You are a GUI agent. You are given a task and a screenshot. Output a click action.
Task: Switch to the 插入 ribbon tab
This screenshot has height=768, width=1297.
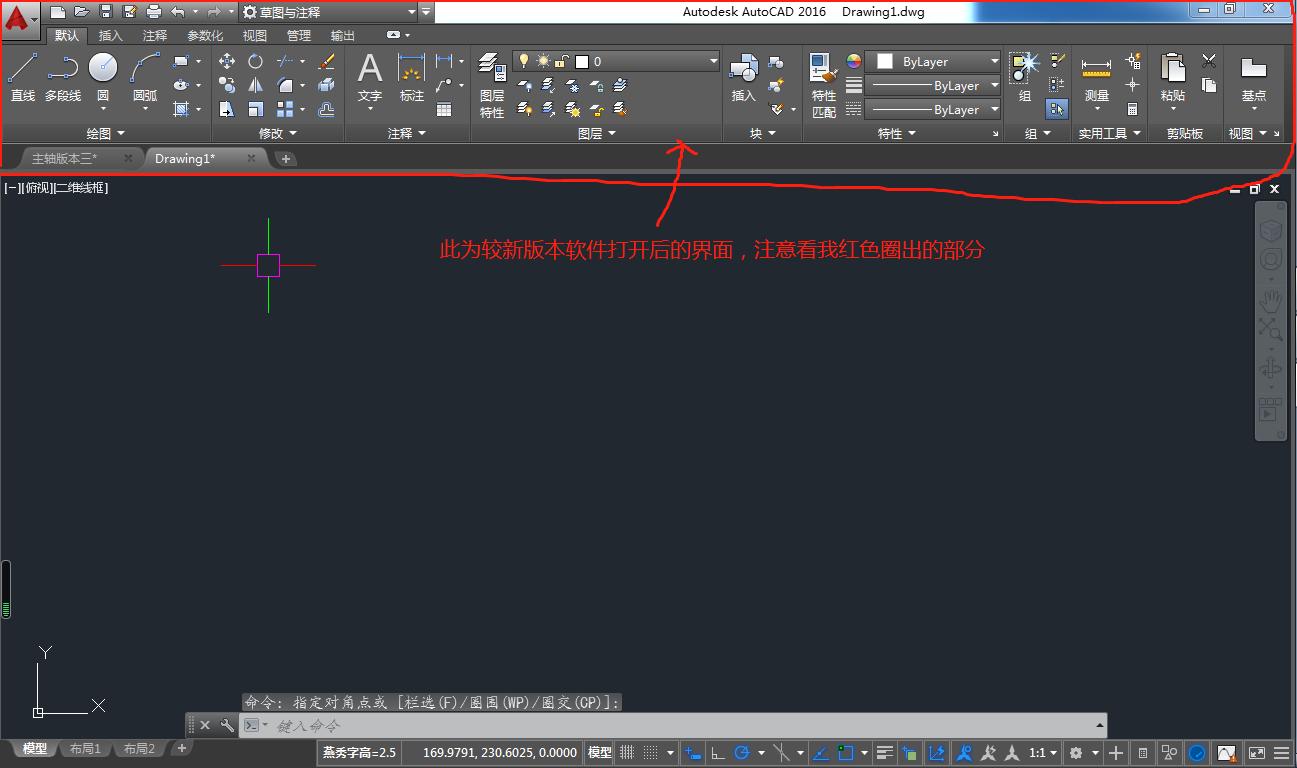pyautogui.click(x=111, y=35)
